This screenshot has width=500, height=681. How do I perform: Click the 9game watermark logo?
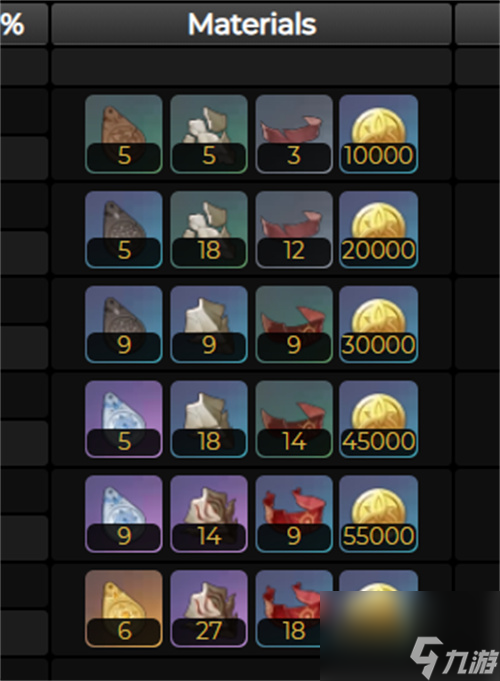click(454, 657)
